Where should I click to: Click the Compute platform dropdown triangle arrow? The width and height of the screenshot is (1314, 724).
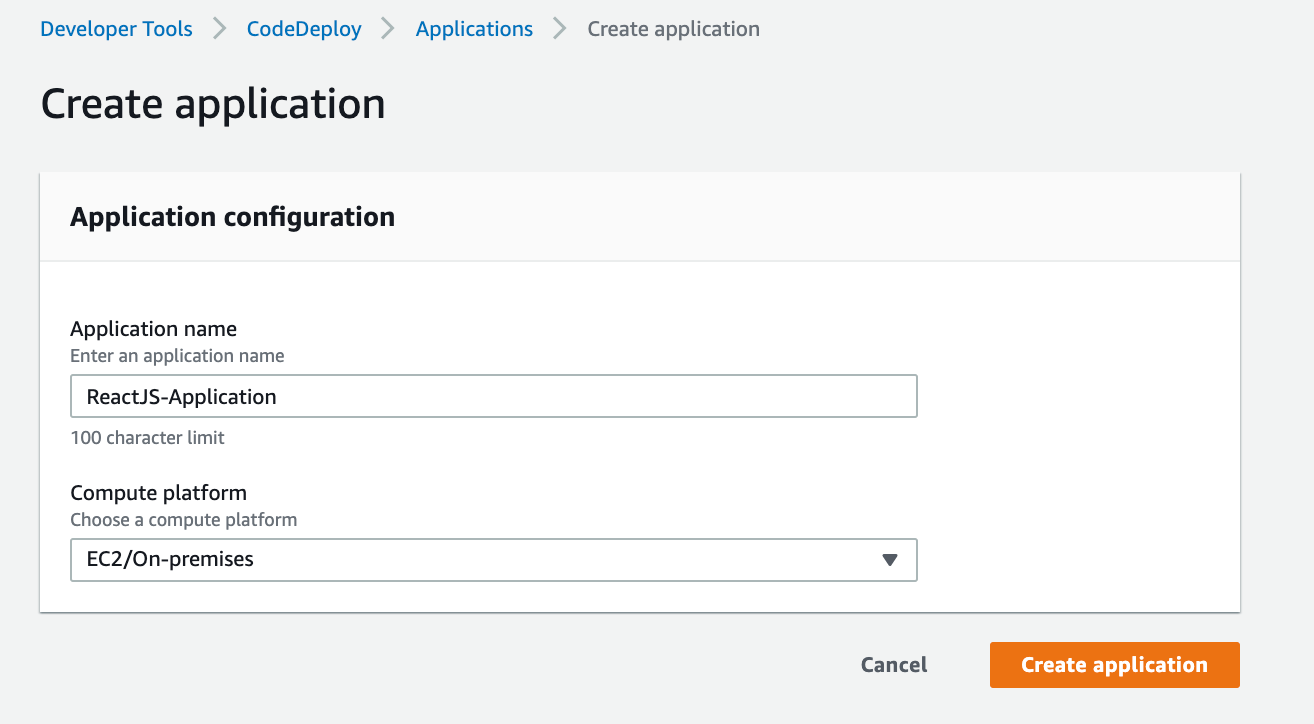point(890,560)
